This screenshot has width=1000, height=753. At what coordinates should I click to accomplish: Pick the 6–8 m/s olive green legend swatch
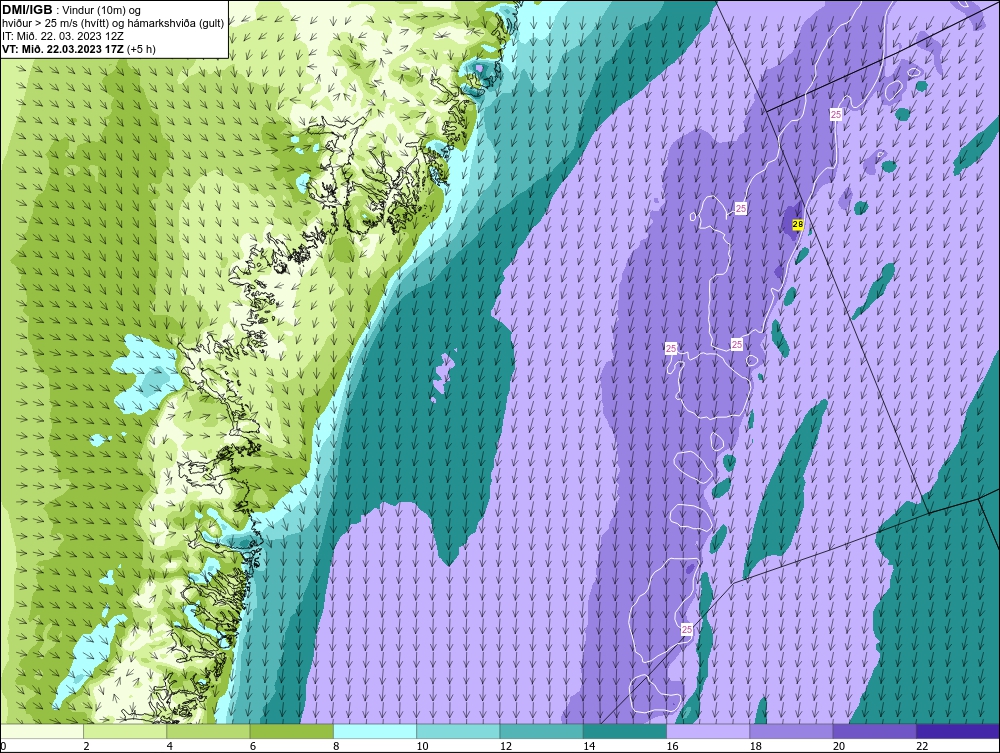pyautogui.click(x=291, y=731)
